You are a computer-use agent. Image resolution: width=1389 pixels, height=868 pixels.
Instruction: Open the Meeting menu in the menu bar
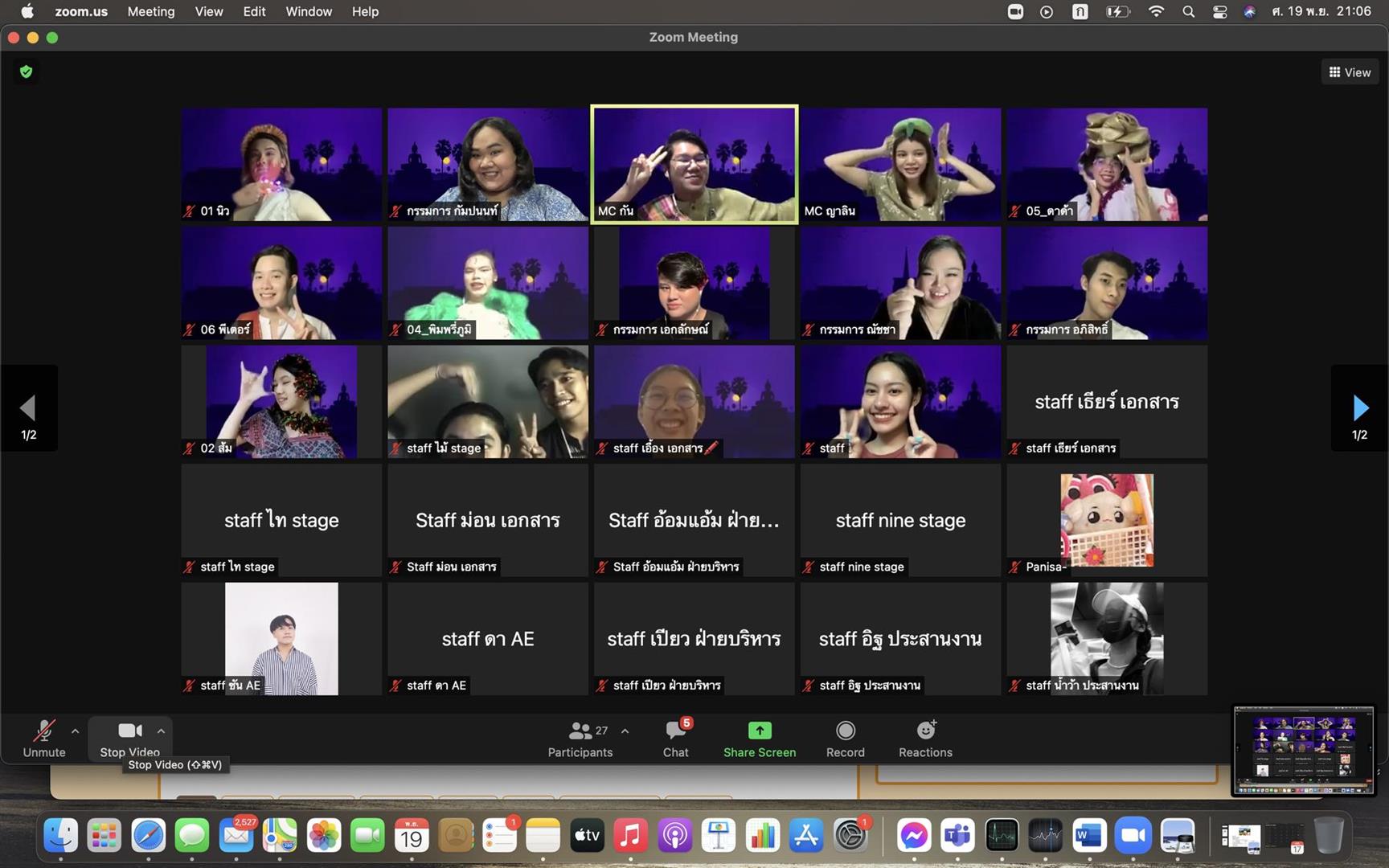tap(150, 11)
